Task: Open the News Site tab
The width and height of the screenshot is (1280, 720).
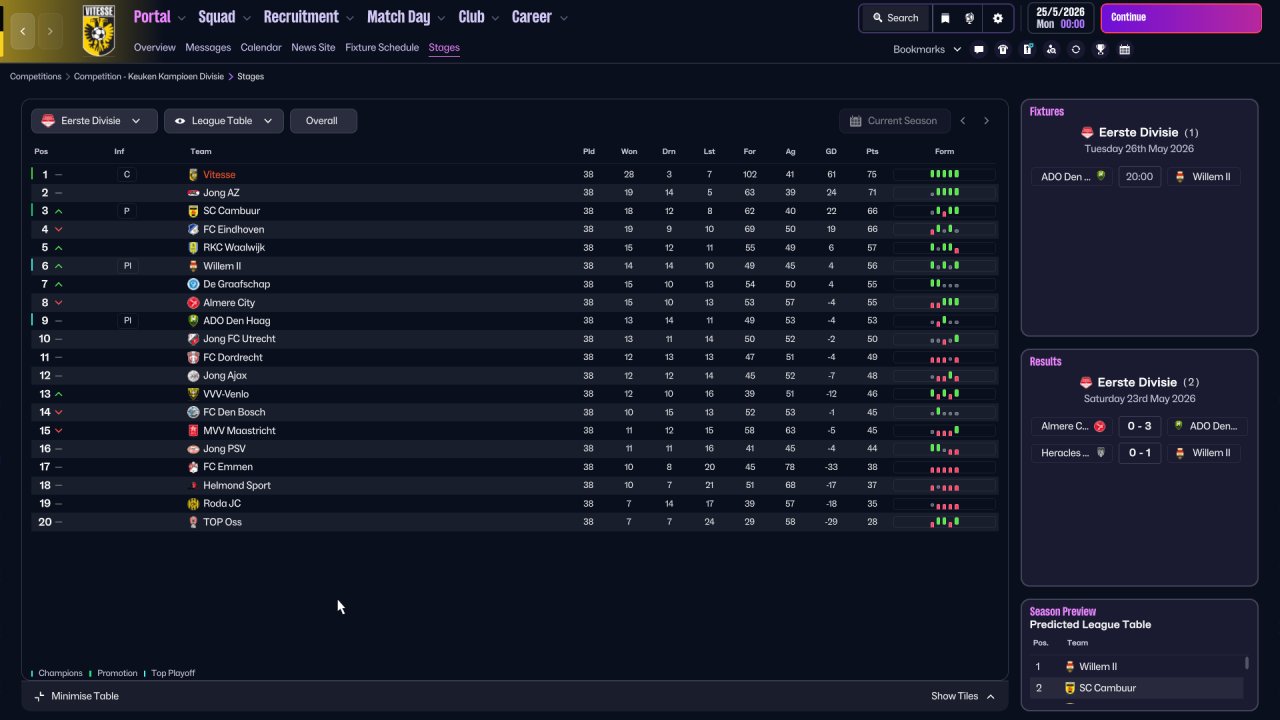Action: (x=313, y=48)
